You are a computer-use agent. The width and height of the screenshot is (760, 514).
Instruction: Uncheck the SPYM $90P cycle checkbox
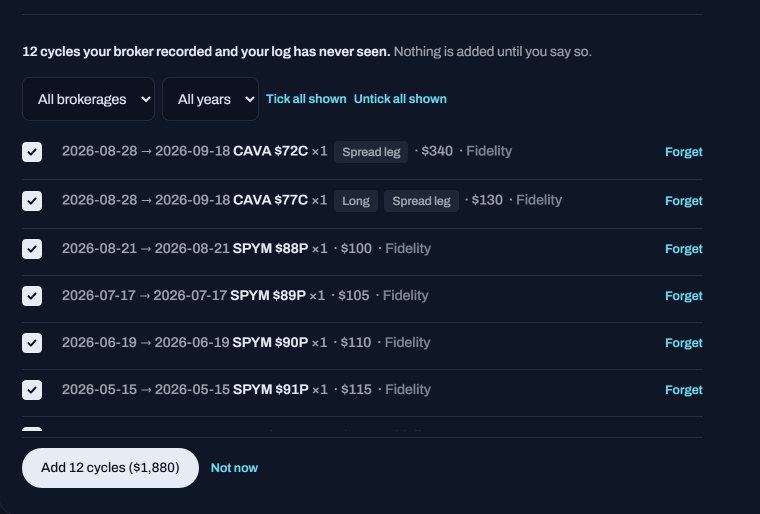point(32,343)
